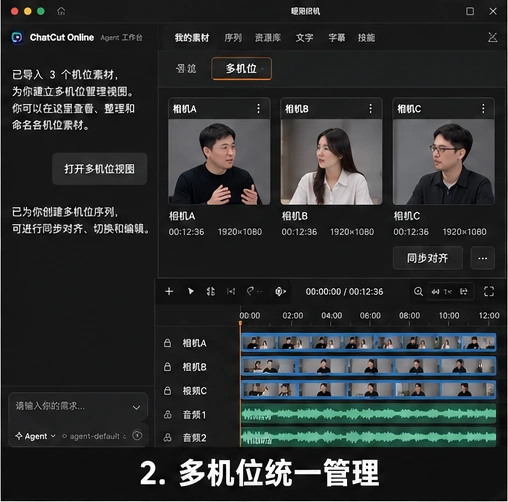508x502 pixels.
Task: Select the sub-tab left of 多机位
Action: [x=186, y=69]
